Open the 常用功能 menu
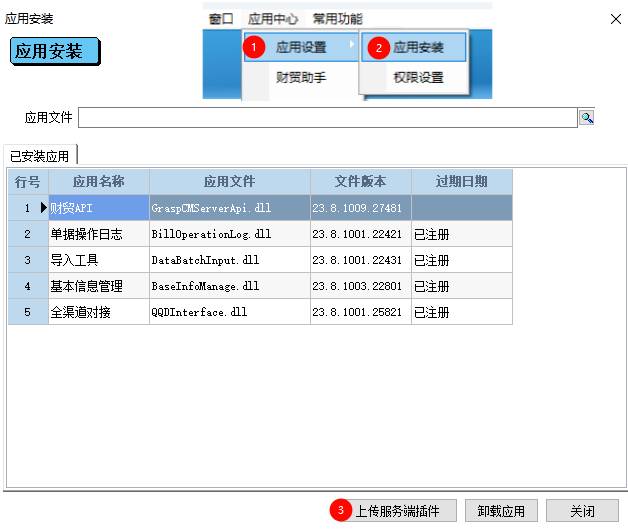The image size is (628, 530). point(337,19)
